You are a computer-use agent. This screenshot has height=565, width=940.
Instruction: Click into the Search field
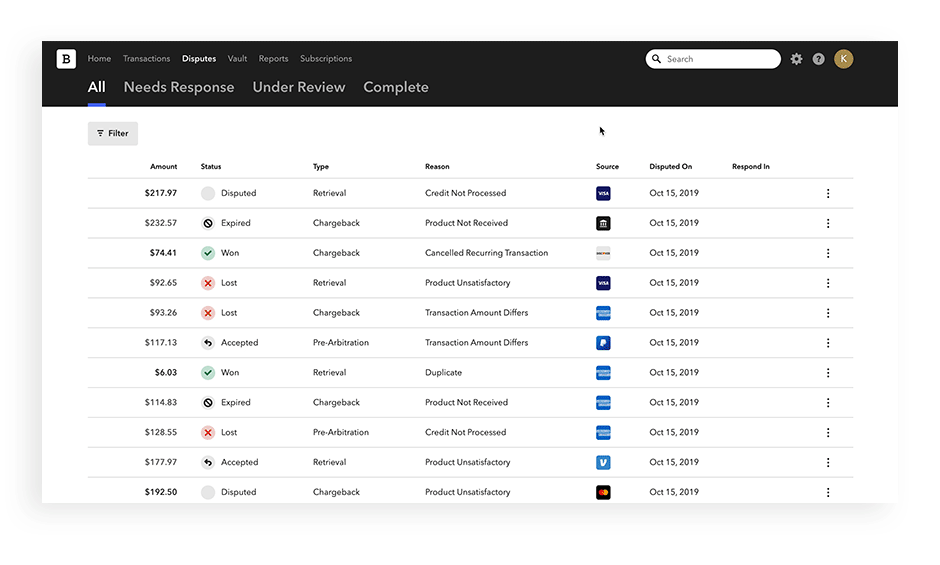coord(720,59)
